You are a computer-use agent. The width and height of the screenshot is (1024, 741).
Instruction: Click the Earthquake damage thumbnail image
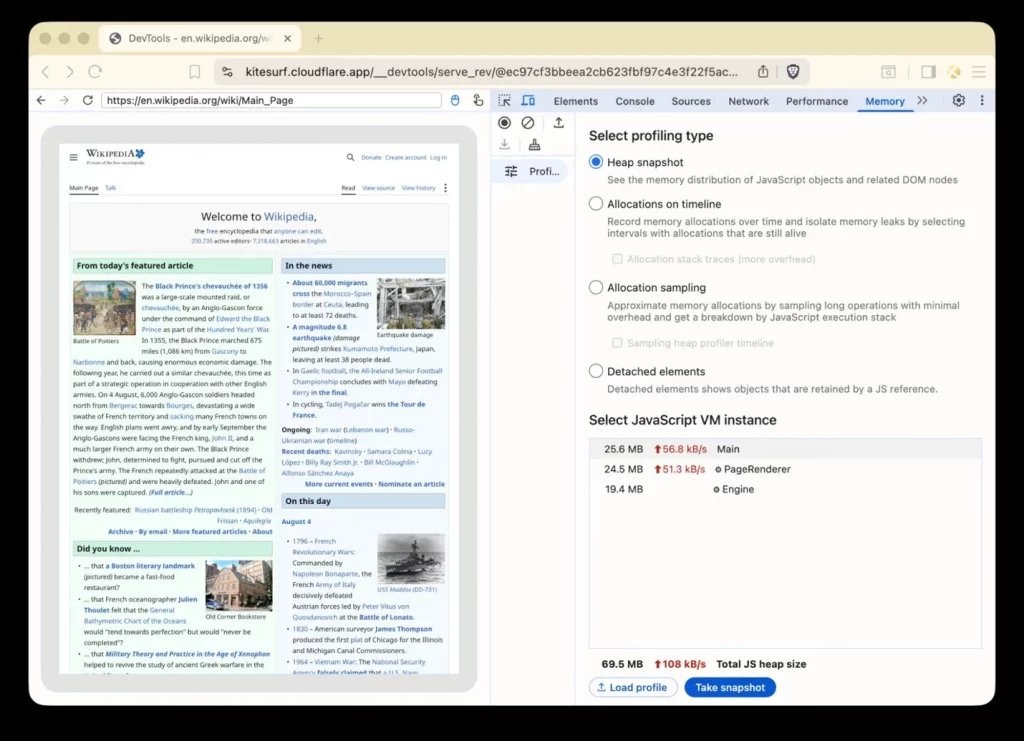click(411, 304)
